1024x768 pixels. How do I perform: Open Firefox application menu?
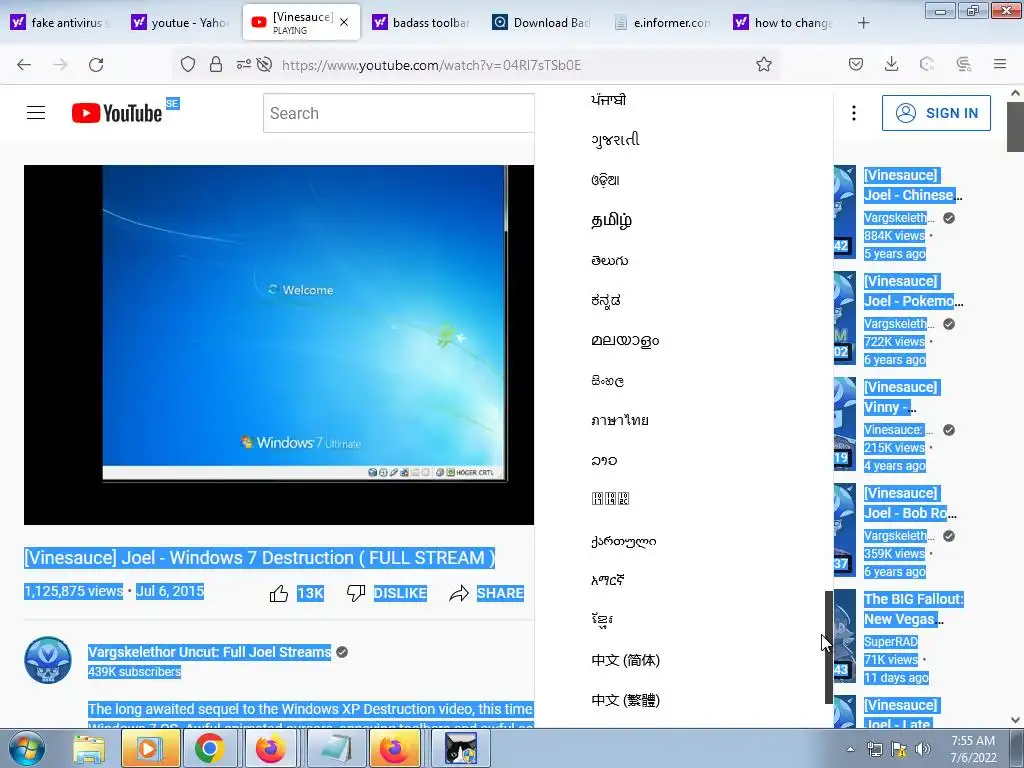1000,65
